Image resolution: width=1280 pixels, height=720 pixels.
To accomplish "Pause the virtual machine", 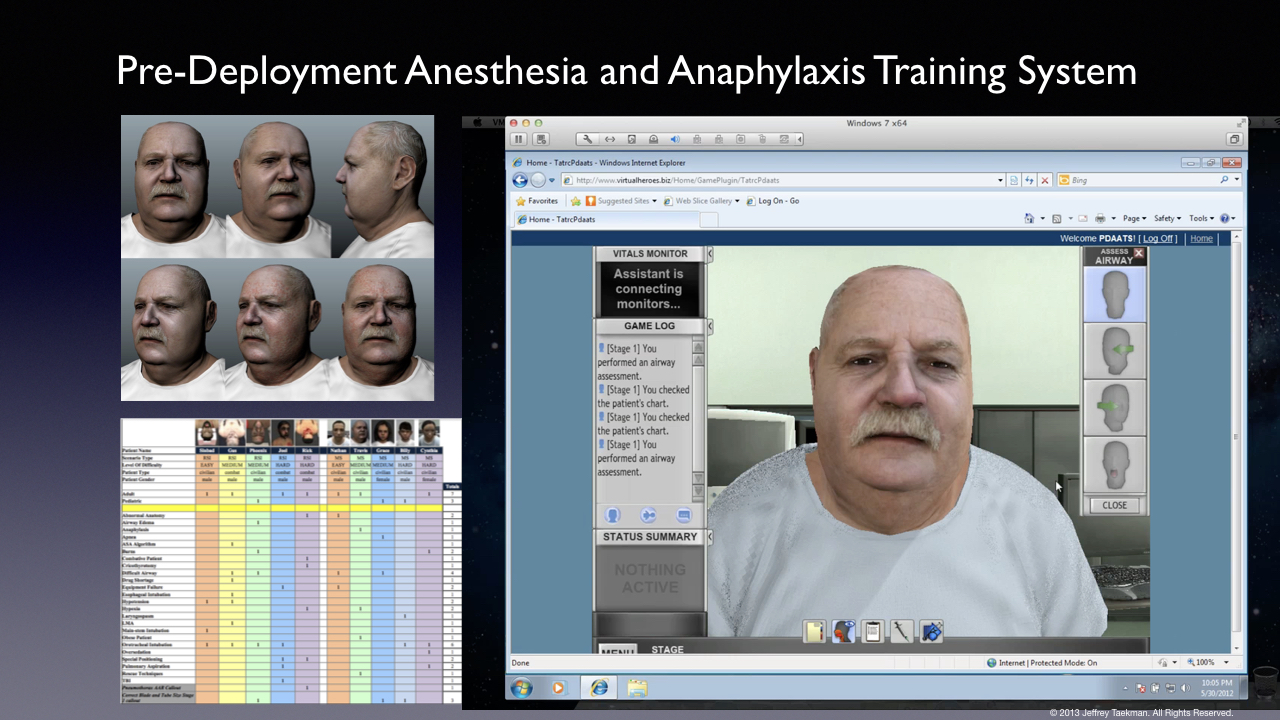I will click(519, 139).
